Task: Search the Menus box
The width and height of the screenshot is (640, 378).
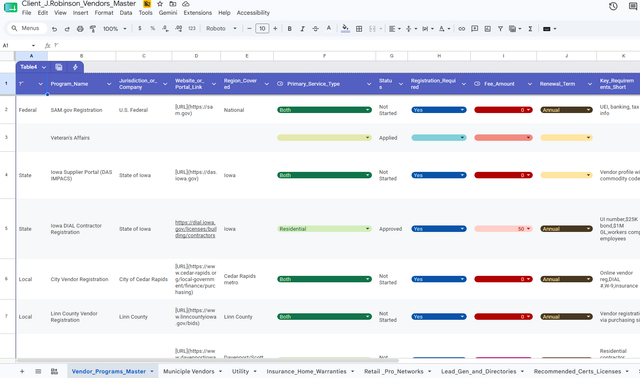Action: click(x=27, y=28)
